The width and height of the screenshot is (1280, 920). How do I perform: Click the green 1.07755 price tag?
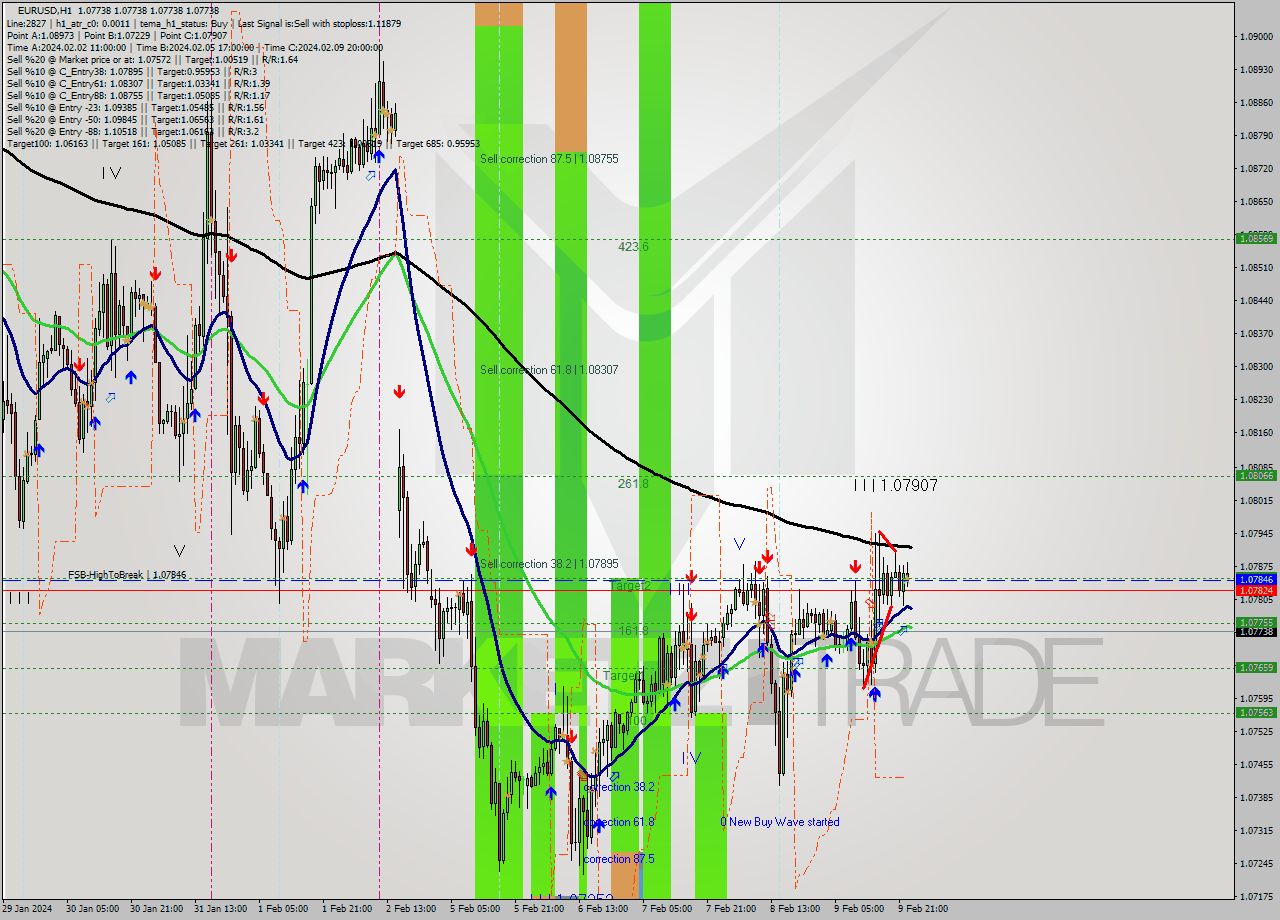coord(1256,622)
